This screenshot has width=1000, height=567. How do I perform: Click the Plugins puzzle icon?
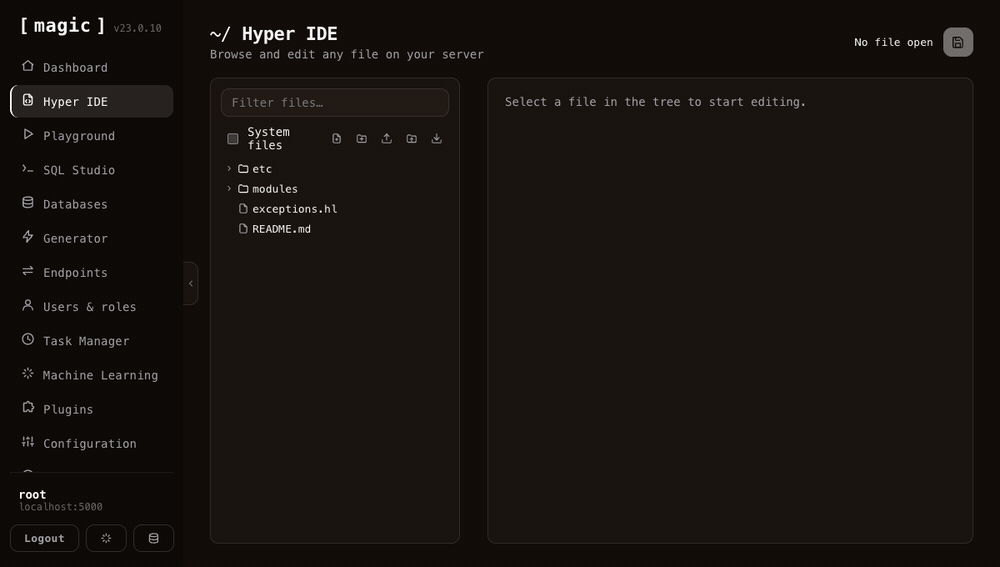tap(27, 408)
